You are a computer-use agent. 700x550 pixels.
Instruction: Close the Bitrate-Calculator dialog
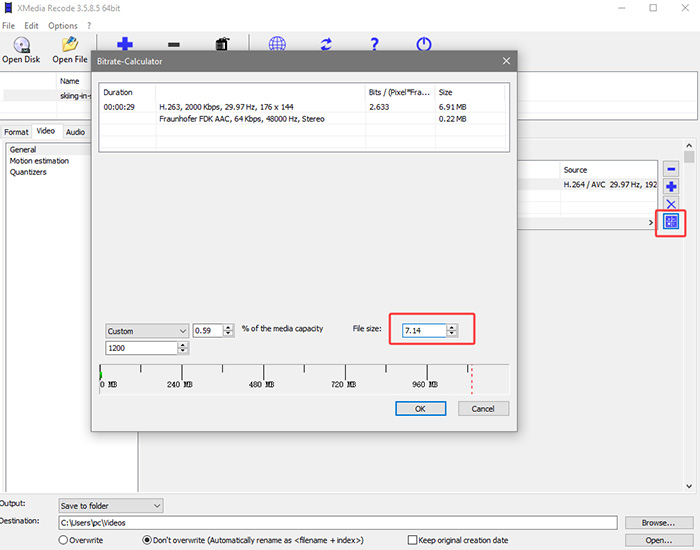(x=506, y=61)
